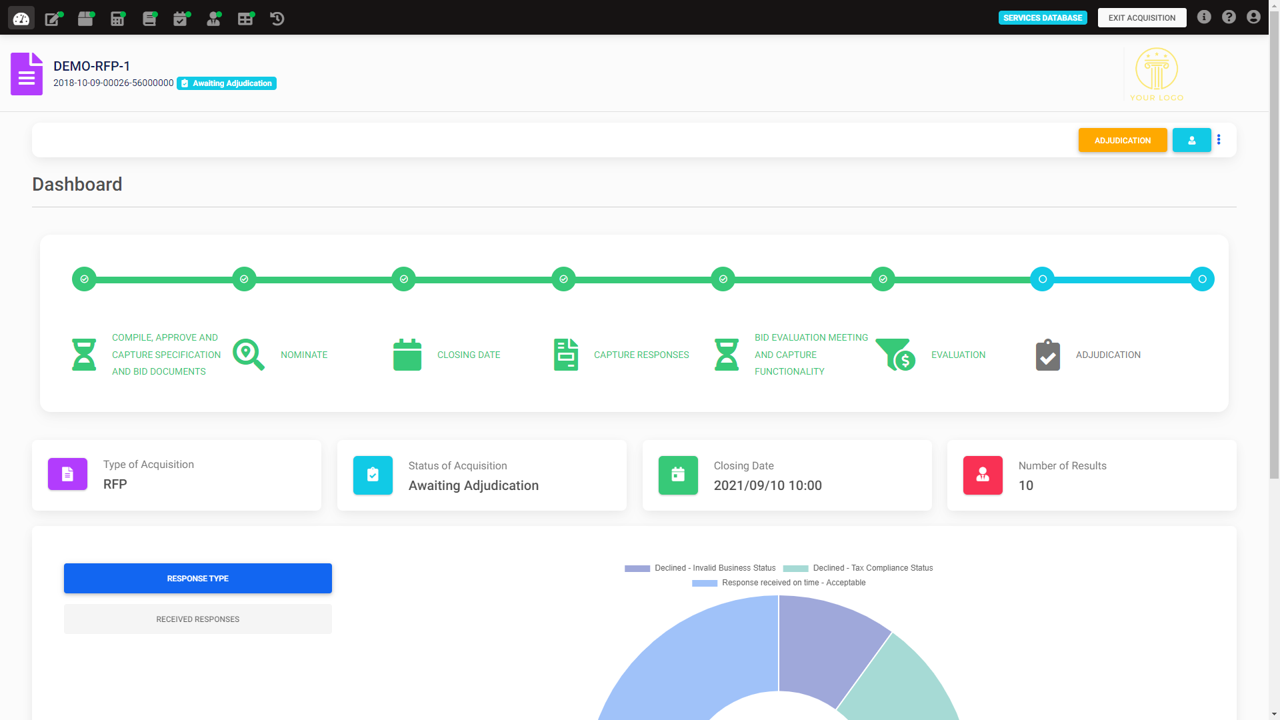1280x720 pixels.
Task: Open the calculator icon in top toolbar
Action: [117, 18]
